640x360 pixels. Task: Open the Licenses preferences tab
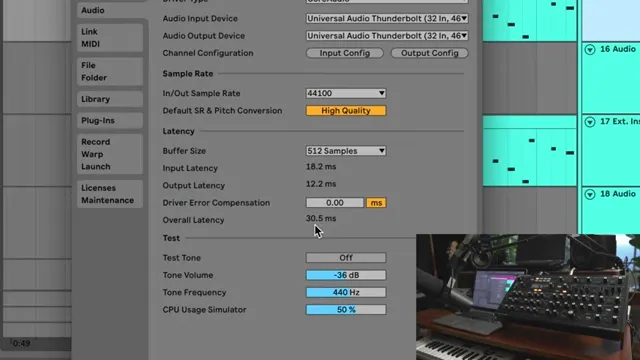(x=98, y=188)
